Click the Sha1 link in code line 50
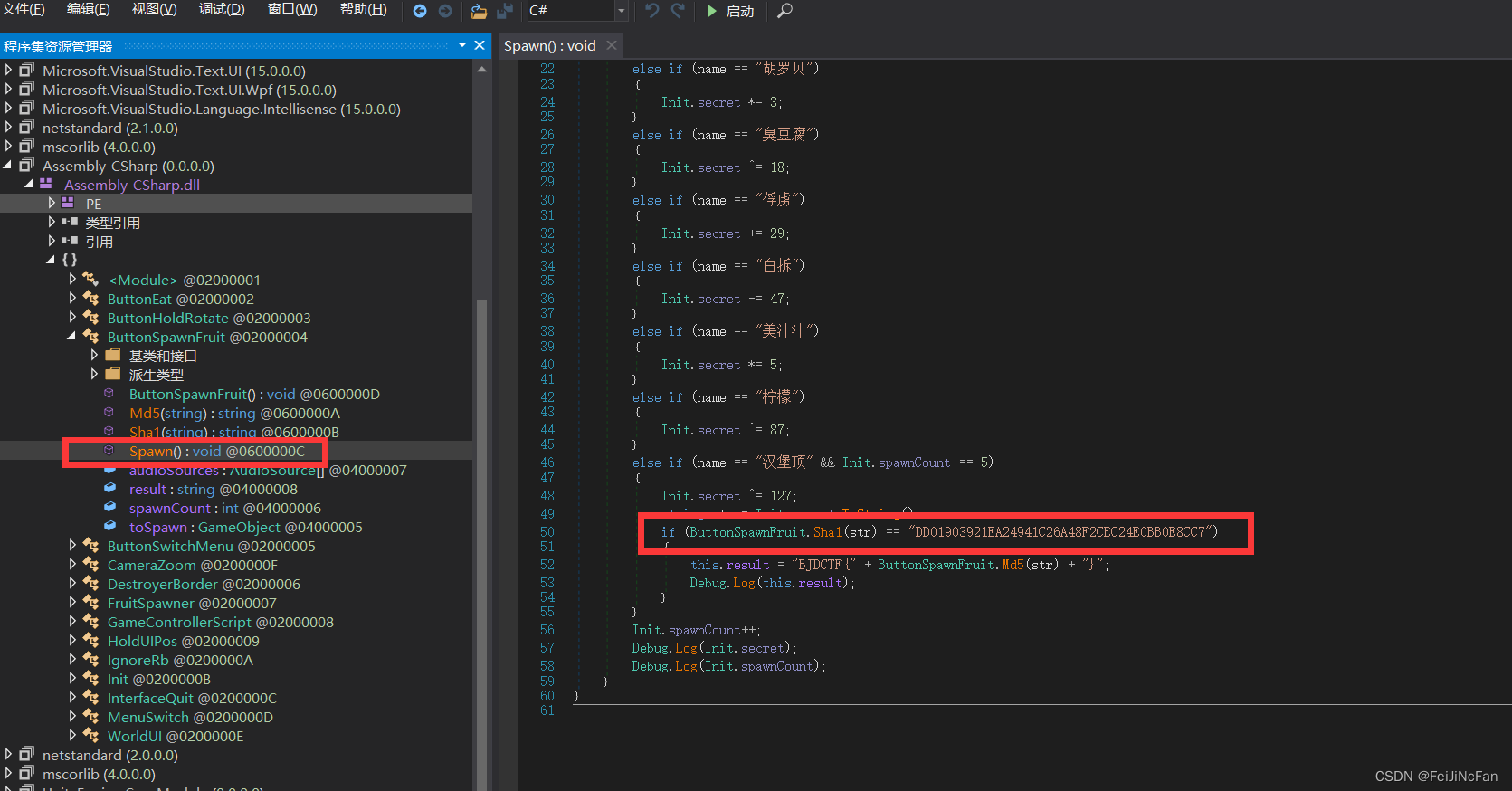Image resolution: width=1512 pixels, height=791 pixels. pyautogui.click(x=827, y=532)
